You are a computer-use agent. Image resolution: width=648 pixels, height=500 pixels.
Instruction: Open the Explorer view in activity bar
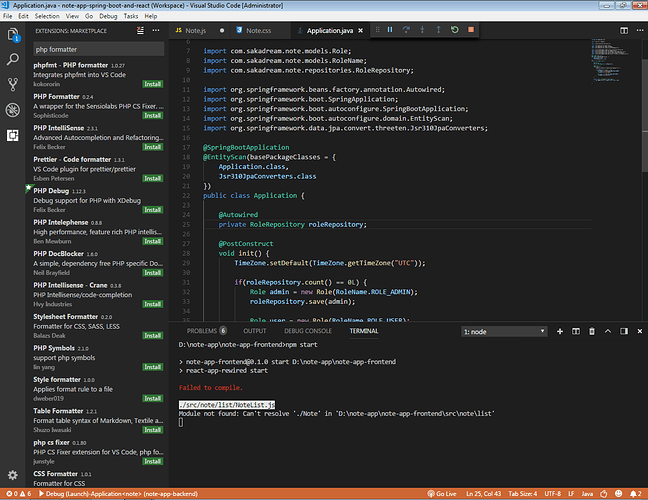tap(13, 35)
